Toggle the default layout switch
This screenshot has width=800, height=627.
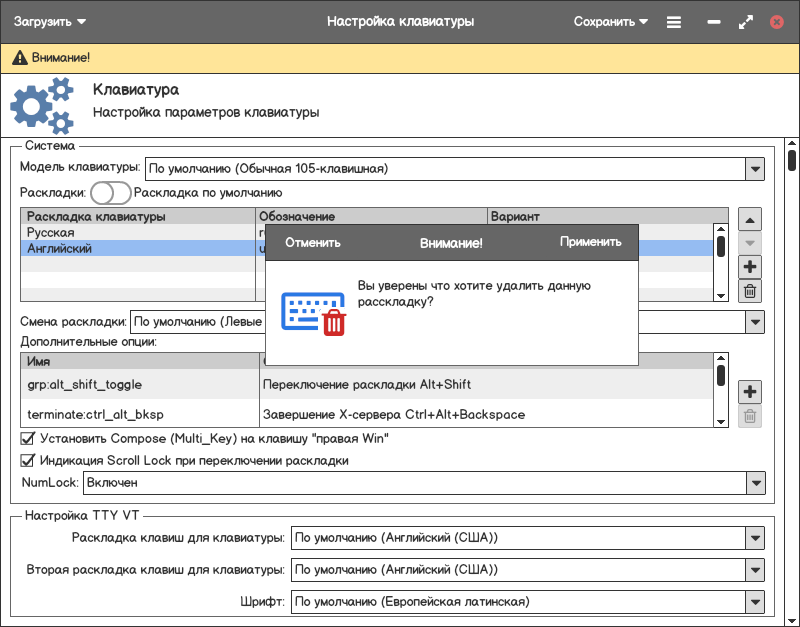coord(110,192)
